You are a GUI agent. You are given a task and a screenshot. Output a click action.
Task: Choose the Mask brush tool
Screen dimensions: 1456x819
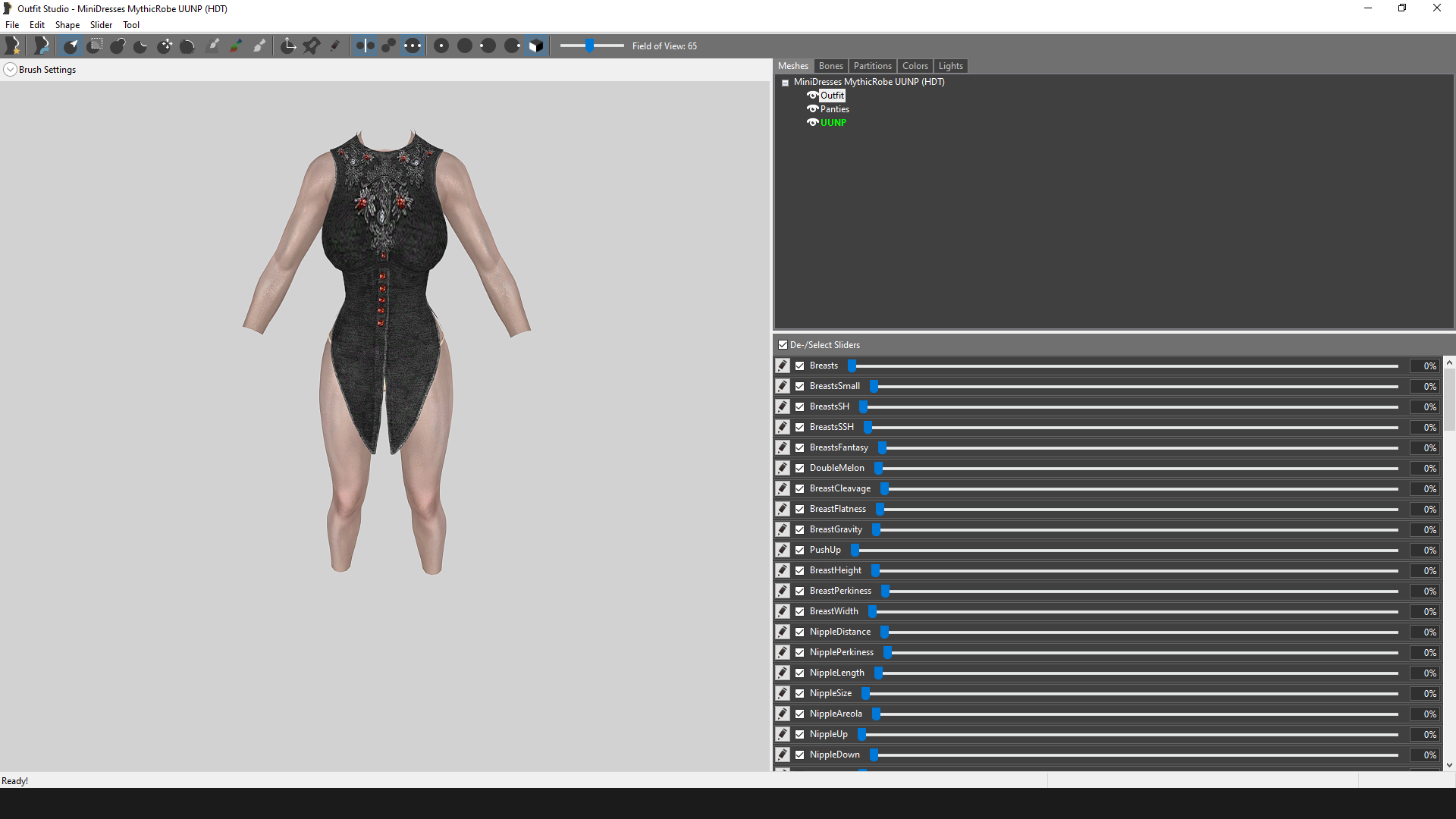click(95, 46)
